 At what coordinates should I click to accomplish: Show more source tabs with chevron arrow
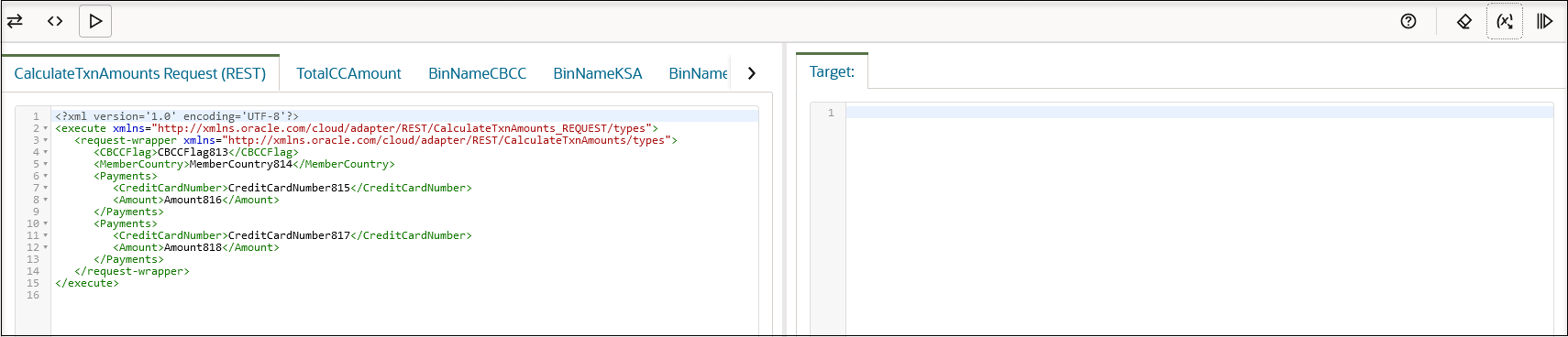coord(752,73)
